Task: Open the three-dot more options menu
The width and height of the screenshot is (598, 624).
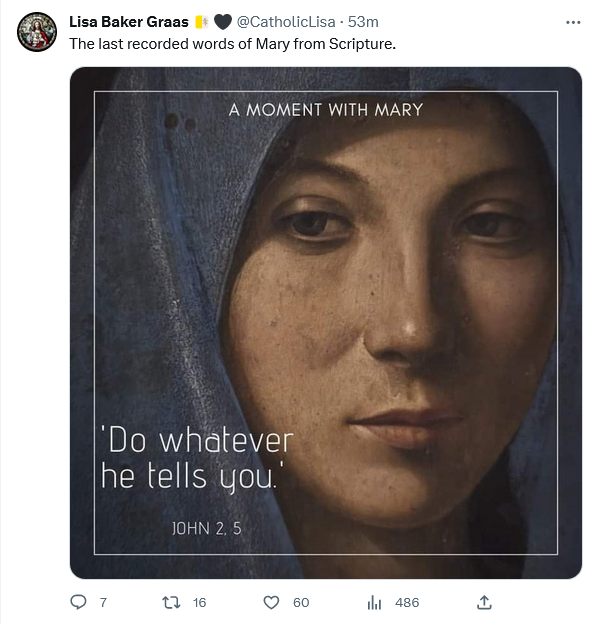Action: 573,23
